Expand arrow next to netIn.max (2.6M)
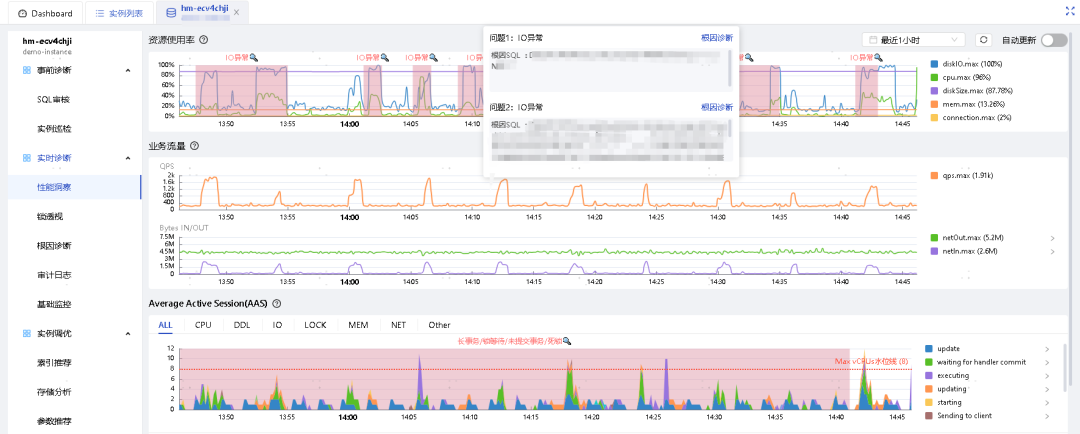 [x=1052, y=251]
